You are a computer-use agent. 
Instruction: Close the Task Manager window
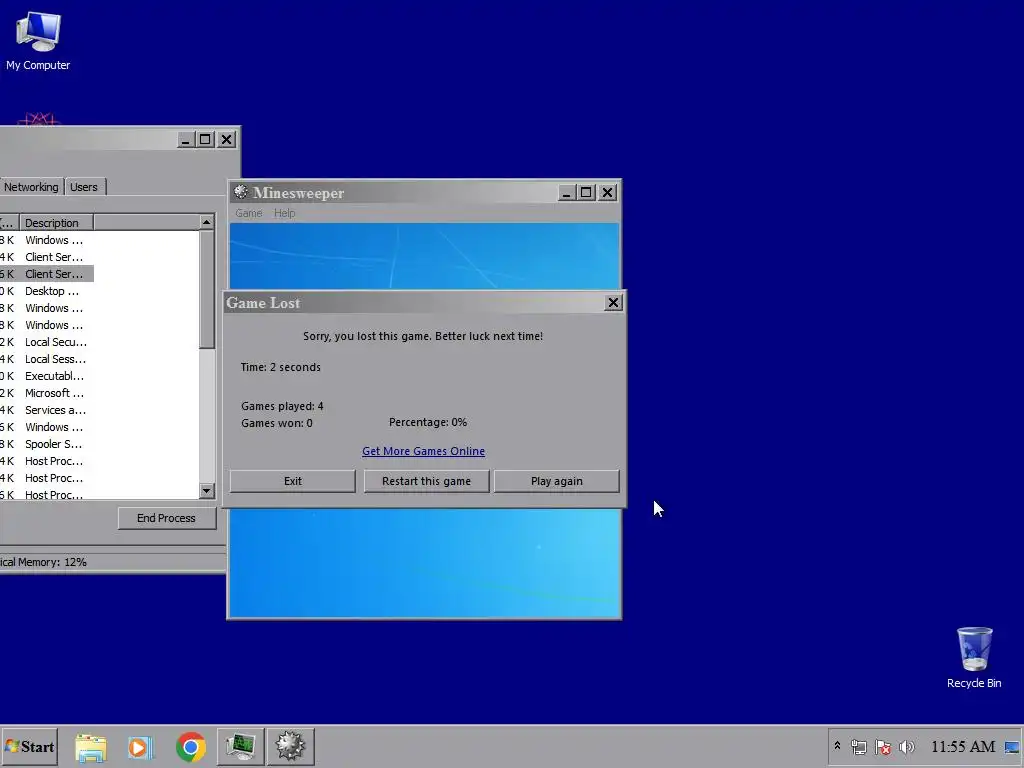point(227,139)
